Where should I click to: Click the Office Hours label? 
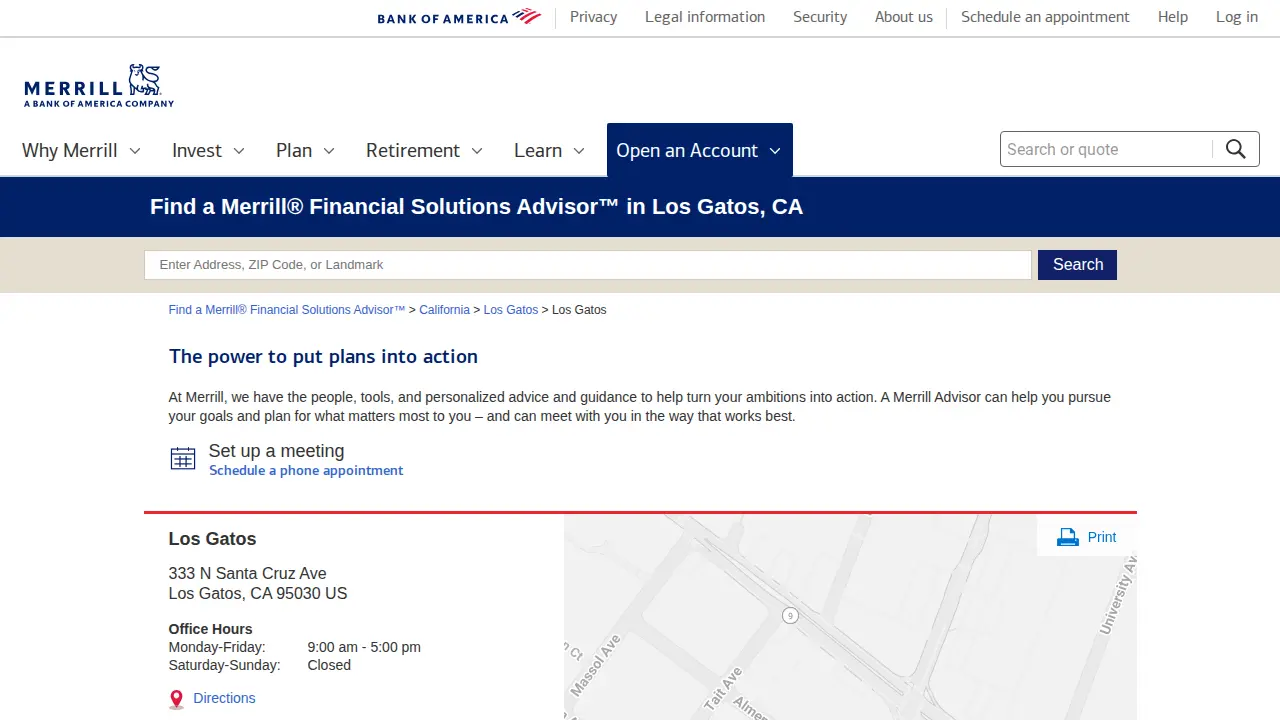[210, 629]
